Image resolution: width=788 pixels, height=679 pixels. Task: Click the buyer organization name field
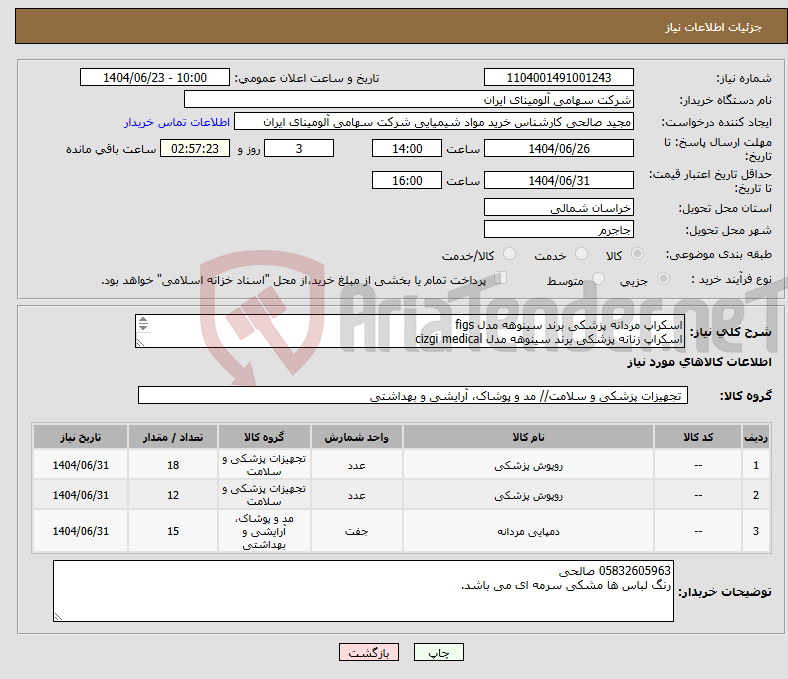click(x=409, y=100)
